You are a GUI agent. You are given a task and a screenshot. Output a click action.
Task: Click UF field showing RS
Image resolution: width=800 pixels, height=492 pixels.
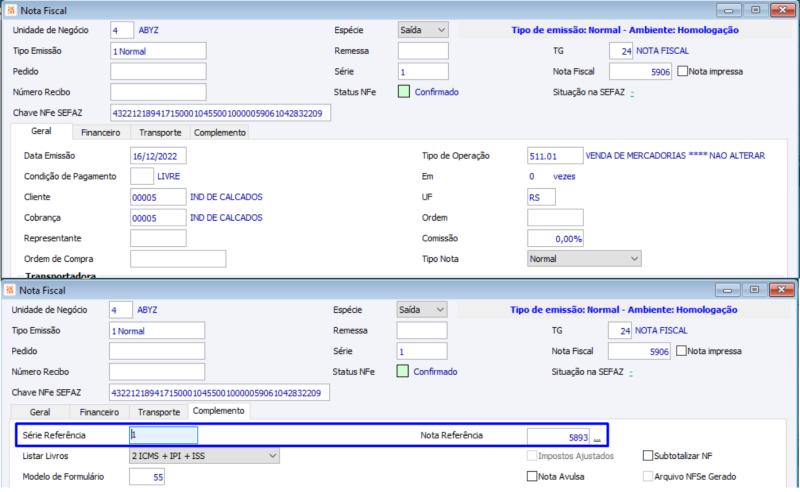click(x=541, y=197)
